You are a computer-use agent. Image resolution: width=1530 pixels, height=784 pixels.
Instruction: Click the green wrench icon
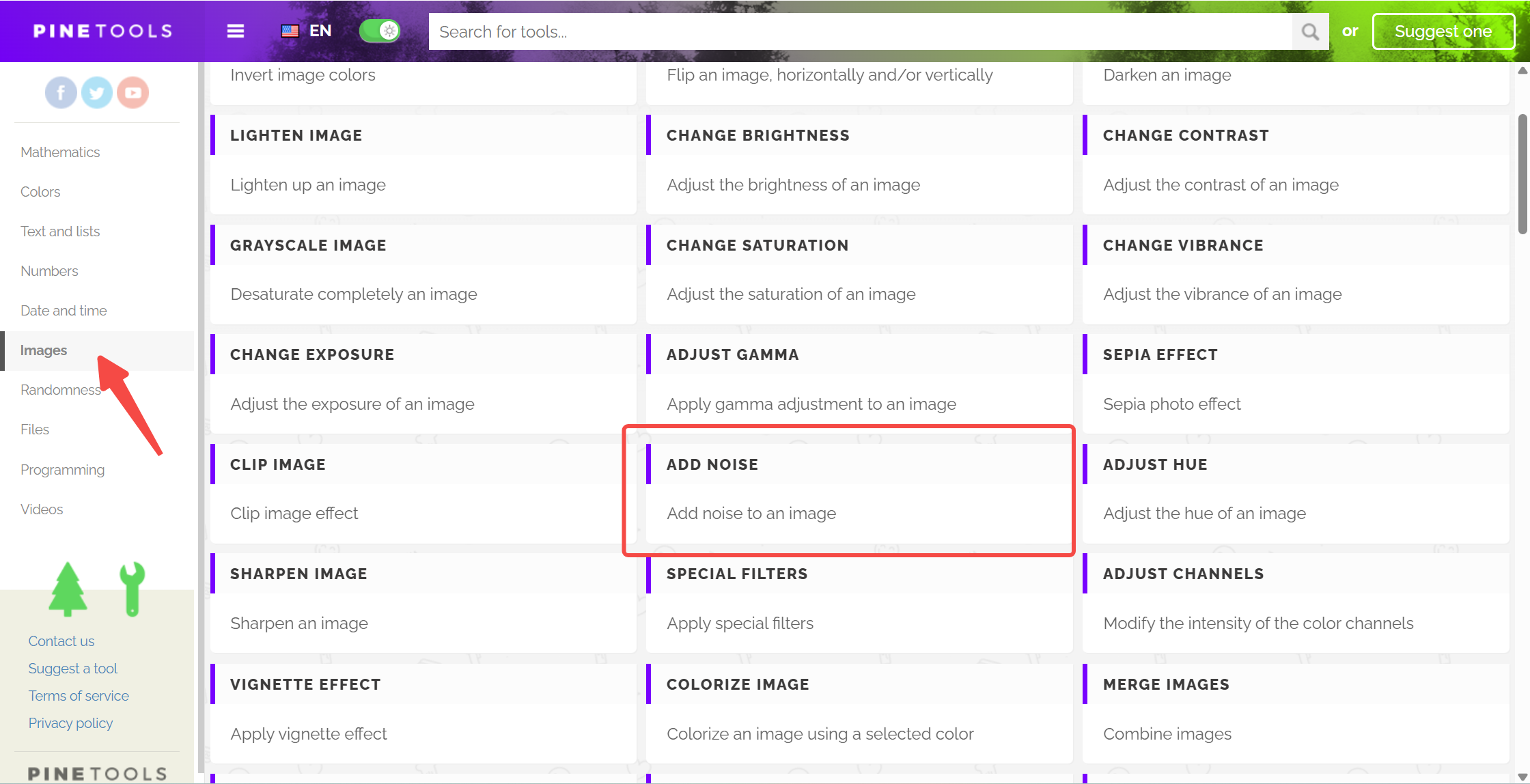pos(132,589)
